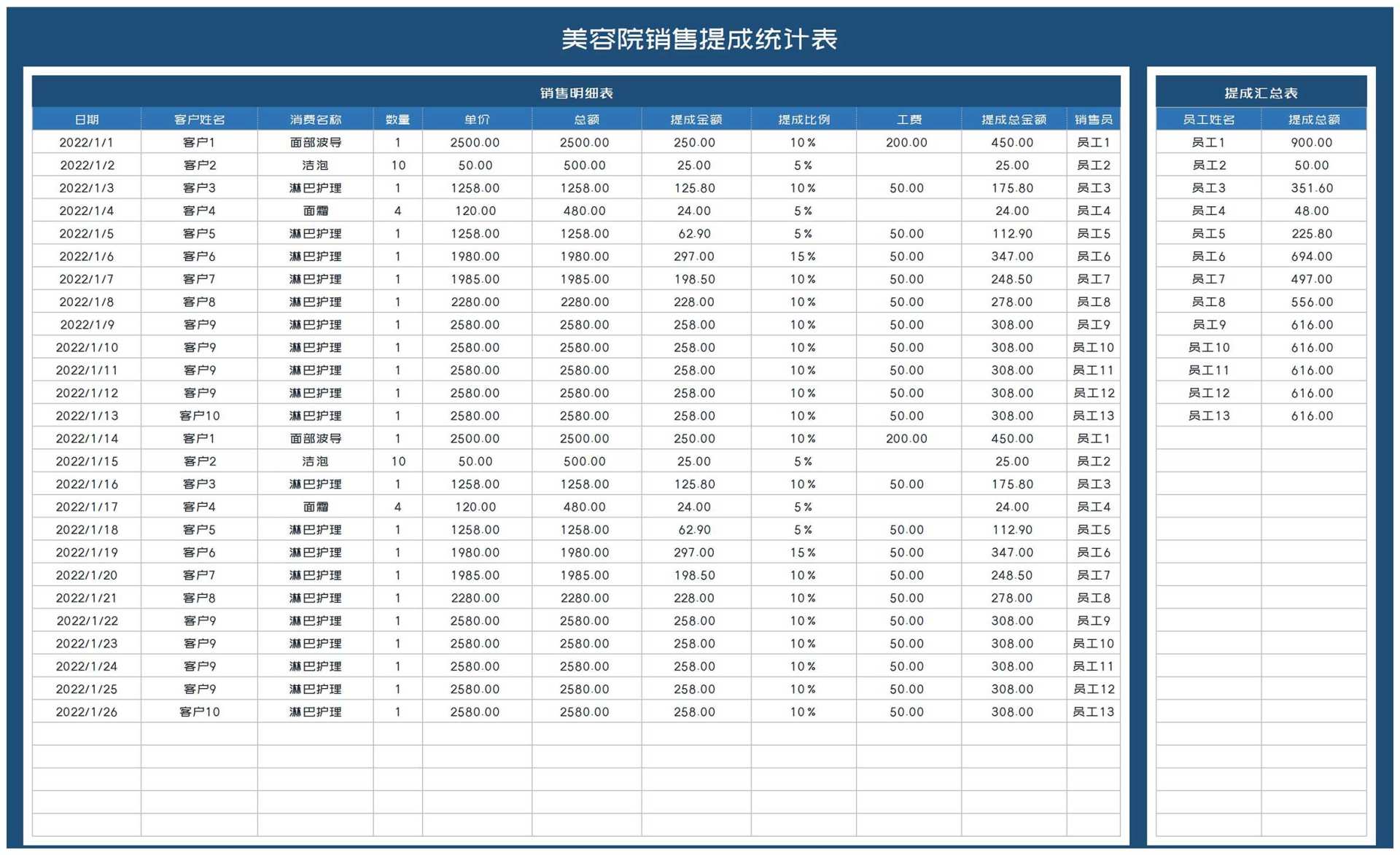Click the 数量 column header
The height and width of the screenshot is (855, 1400).
(397, 119)
